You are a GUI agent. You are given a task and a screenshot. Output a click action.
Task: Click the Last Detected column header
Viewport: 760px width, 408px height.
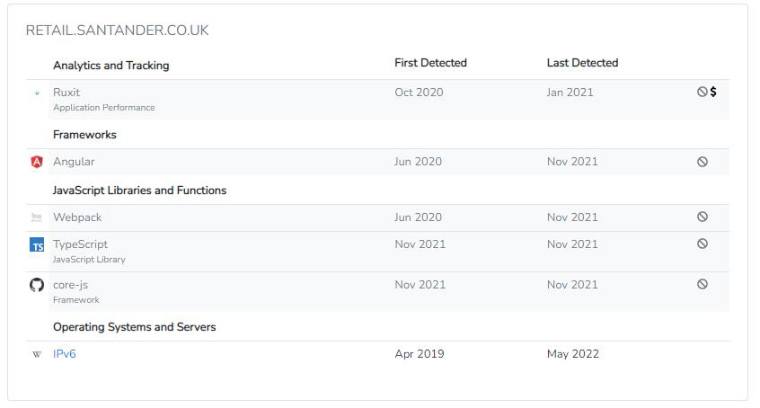pyautogui.click(x=582, y=63)
